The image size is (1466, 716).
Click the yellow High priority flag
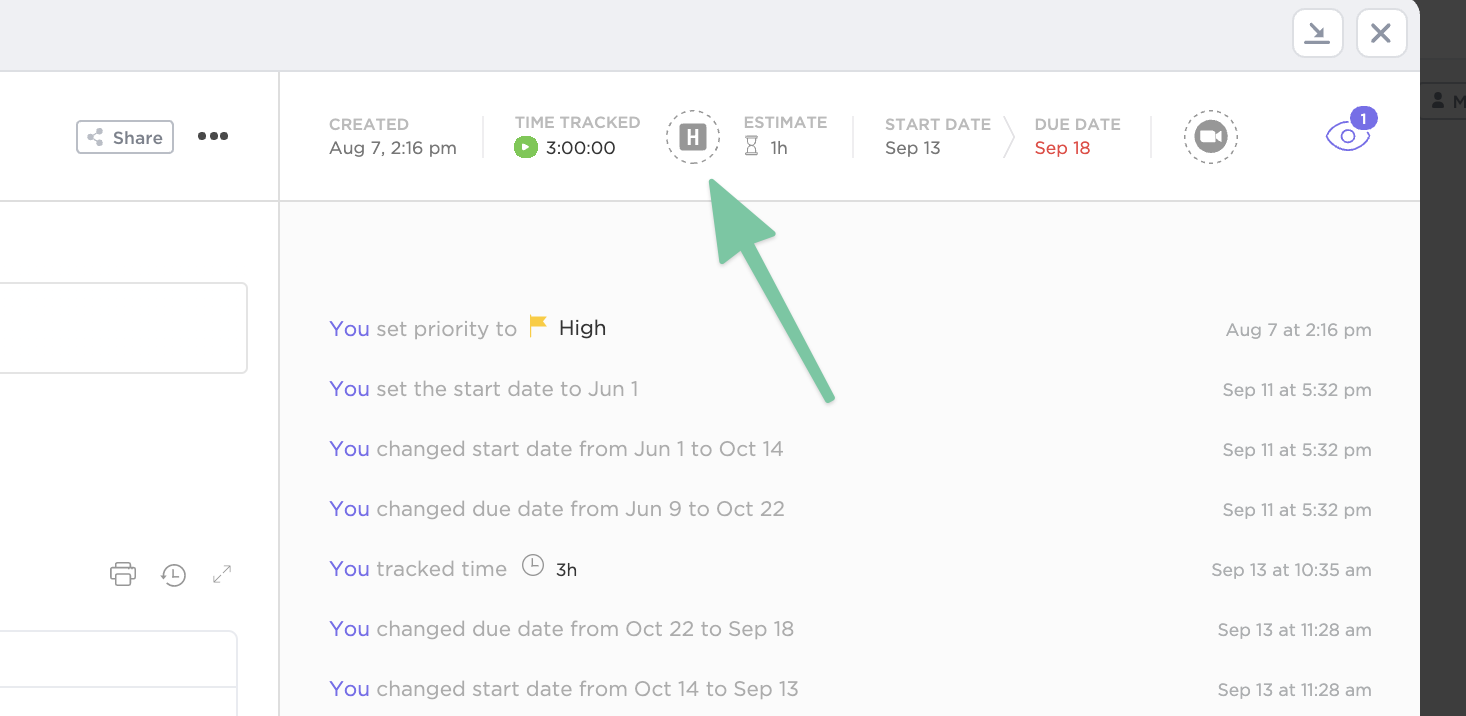538,326
